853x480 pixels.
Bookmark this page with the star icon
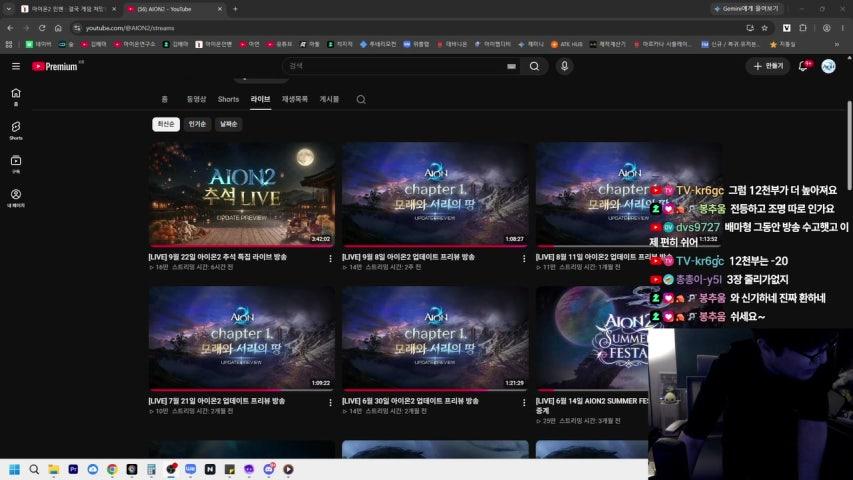765,28
